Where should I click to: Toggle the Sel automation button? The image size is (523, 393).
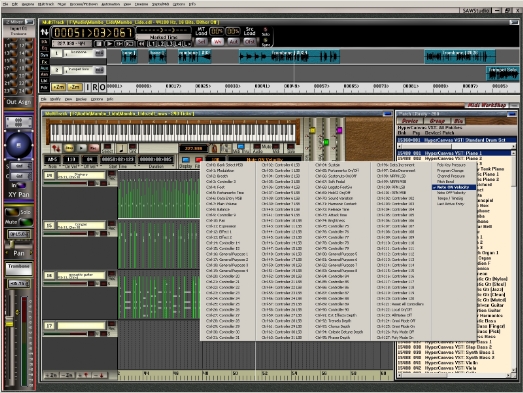[201, 42]
